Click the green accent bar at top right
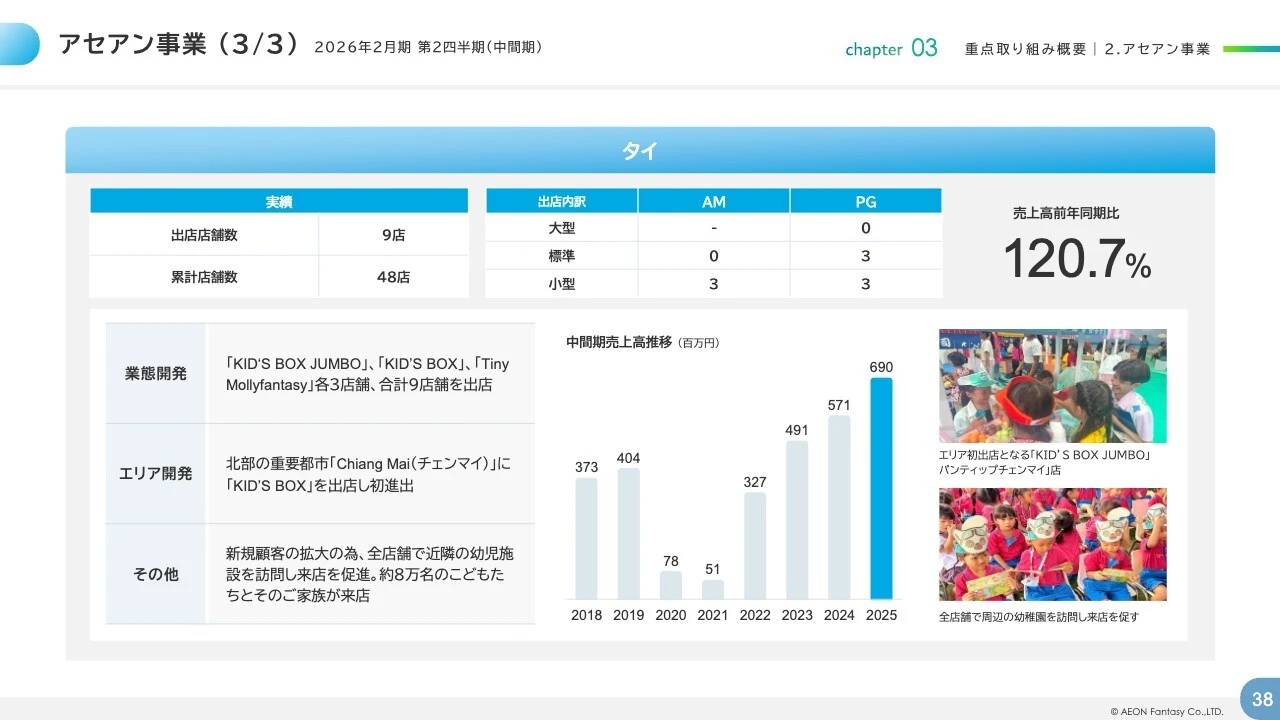Screen dimensions: 1280x720 point(1249,47)
